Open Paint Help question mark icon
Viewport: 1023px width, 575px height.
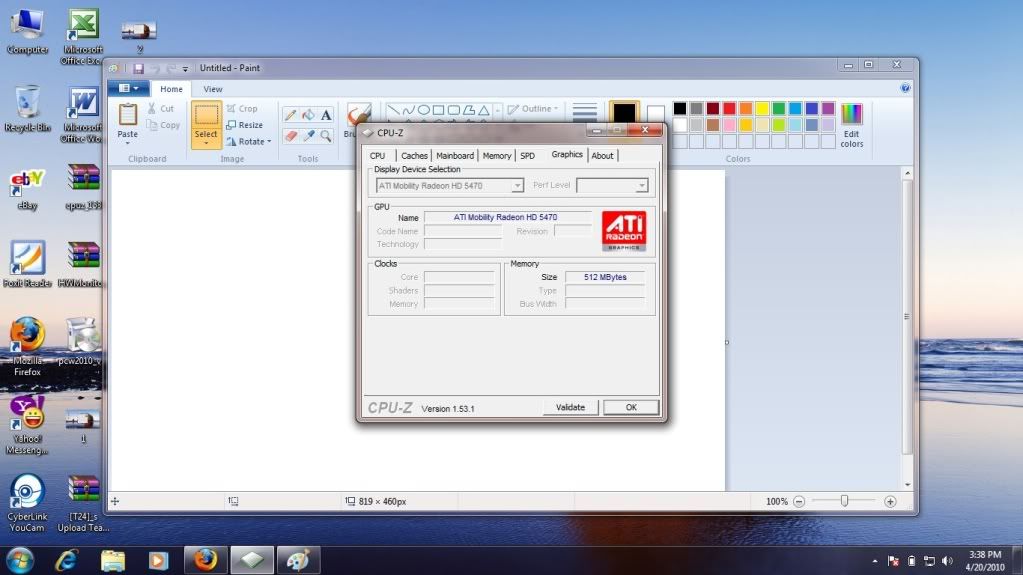pos(905,87)
